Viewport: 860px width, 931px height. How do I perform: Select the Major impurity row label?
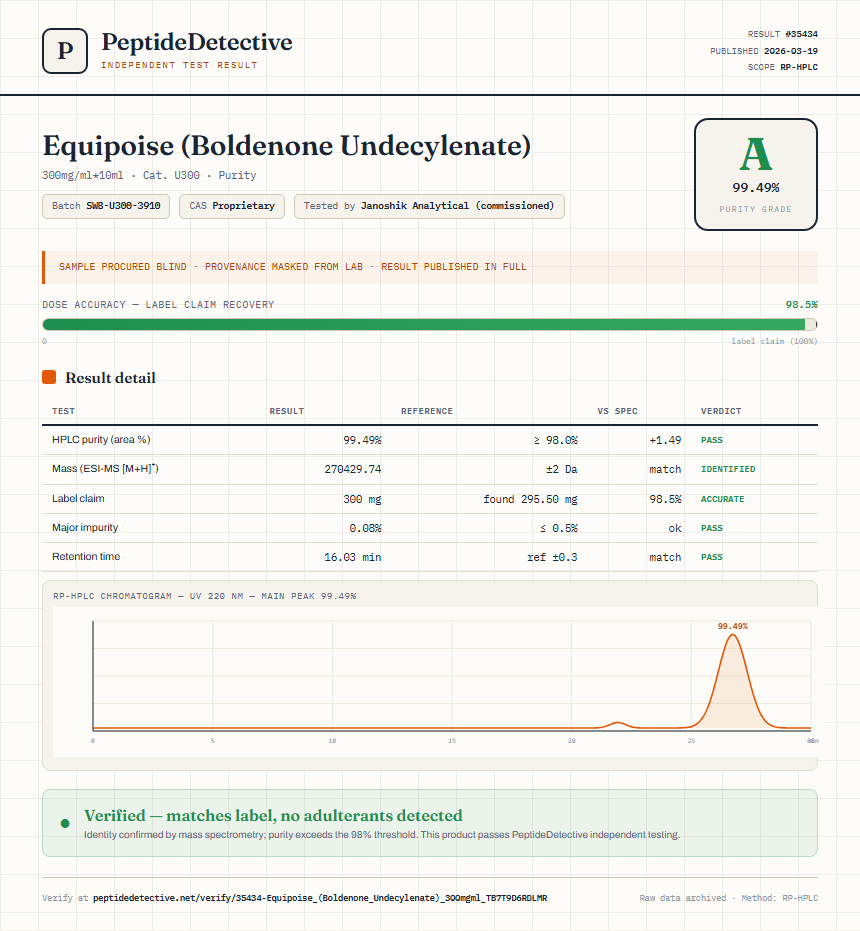[x=85, y=527]
